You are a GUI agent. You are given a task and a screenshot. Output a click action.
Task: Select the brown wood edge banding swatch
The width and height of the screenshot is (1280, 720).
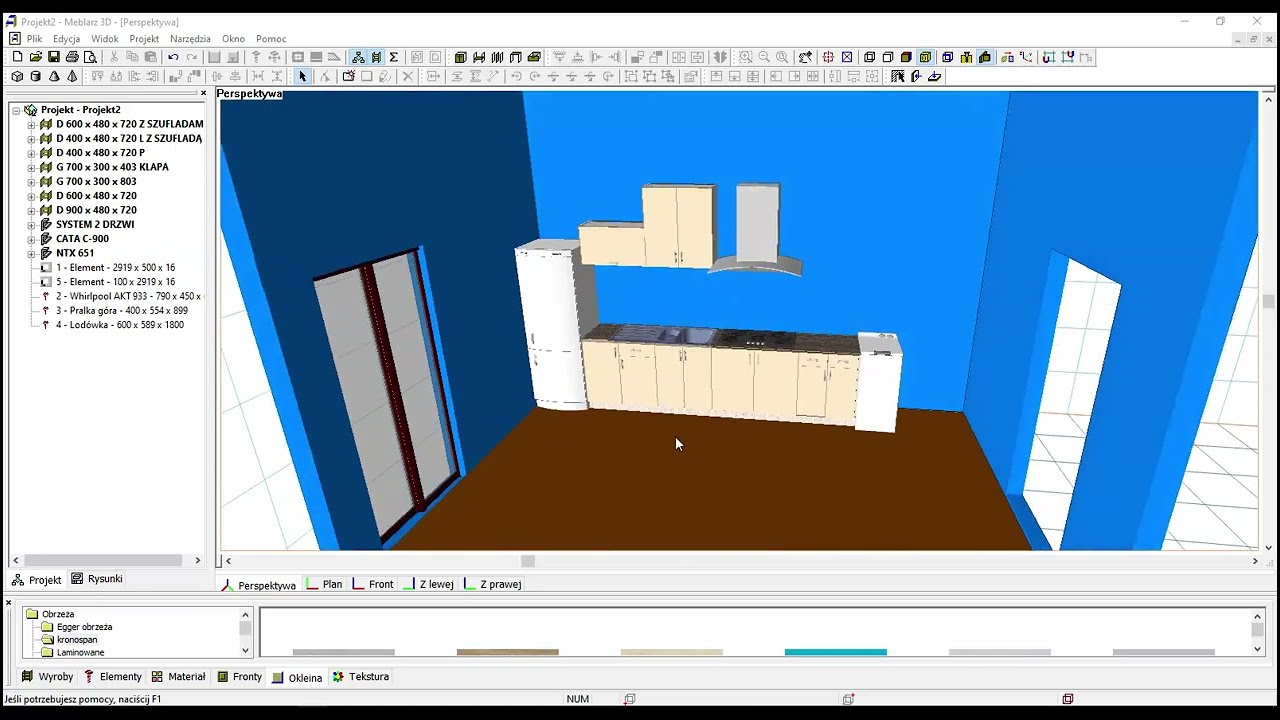[507, 652]
